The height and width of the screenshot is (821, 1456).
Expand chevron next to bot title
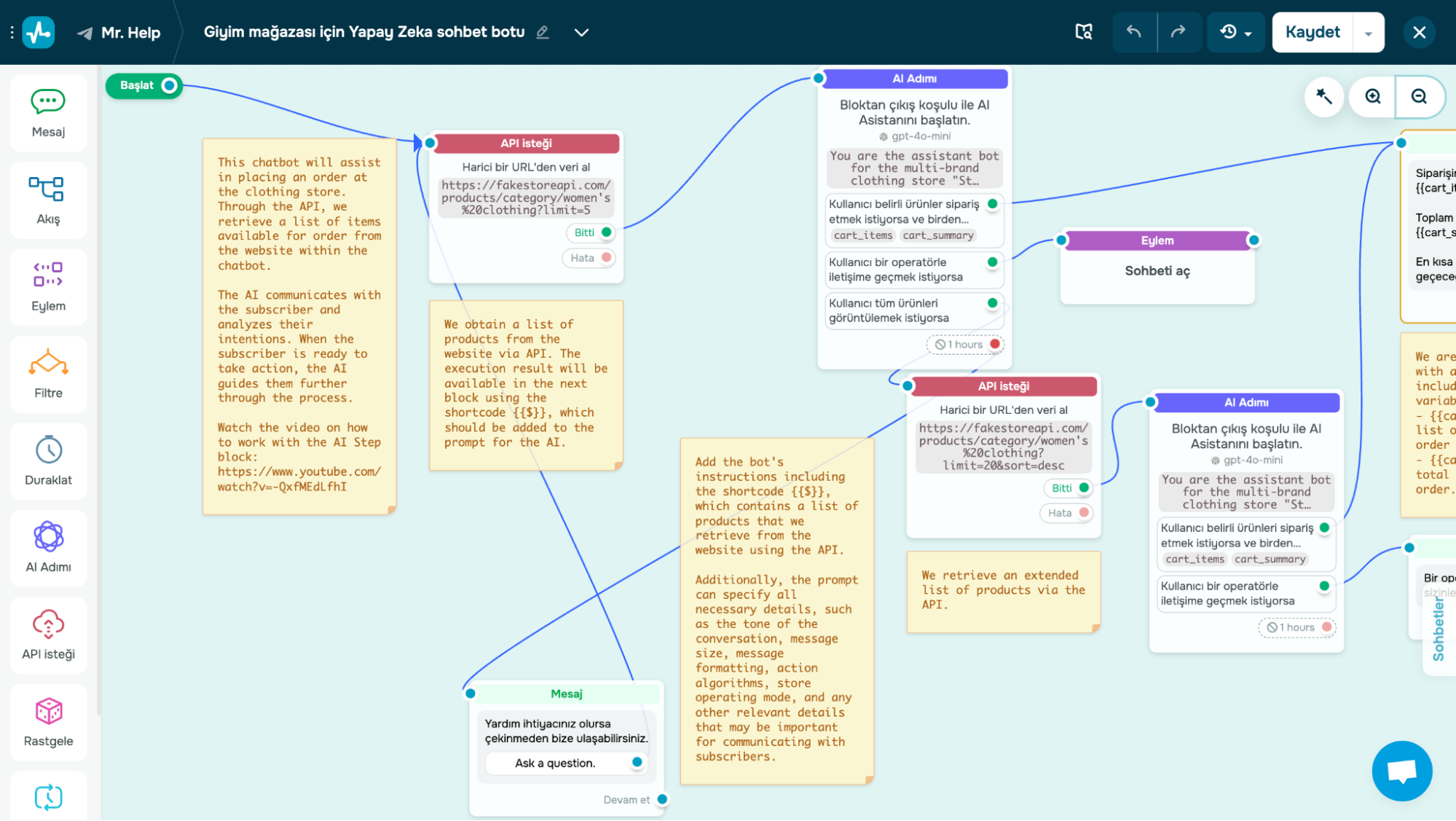[x=581, y=32]
